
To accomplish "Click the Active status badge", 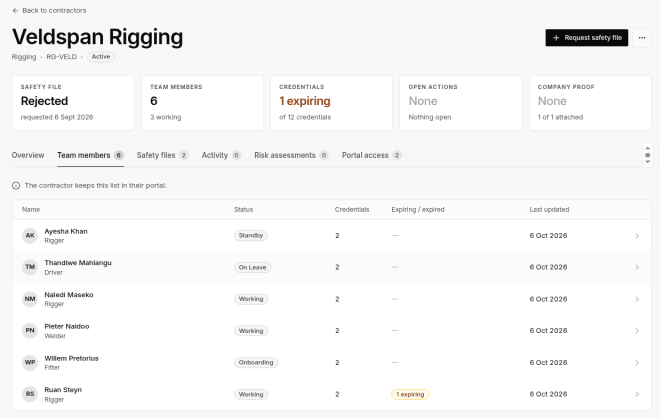I will [101, 57].
